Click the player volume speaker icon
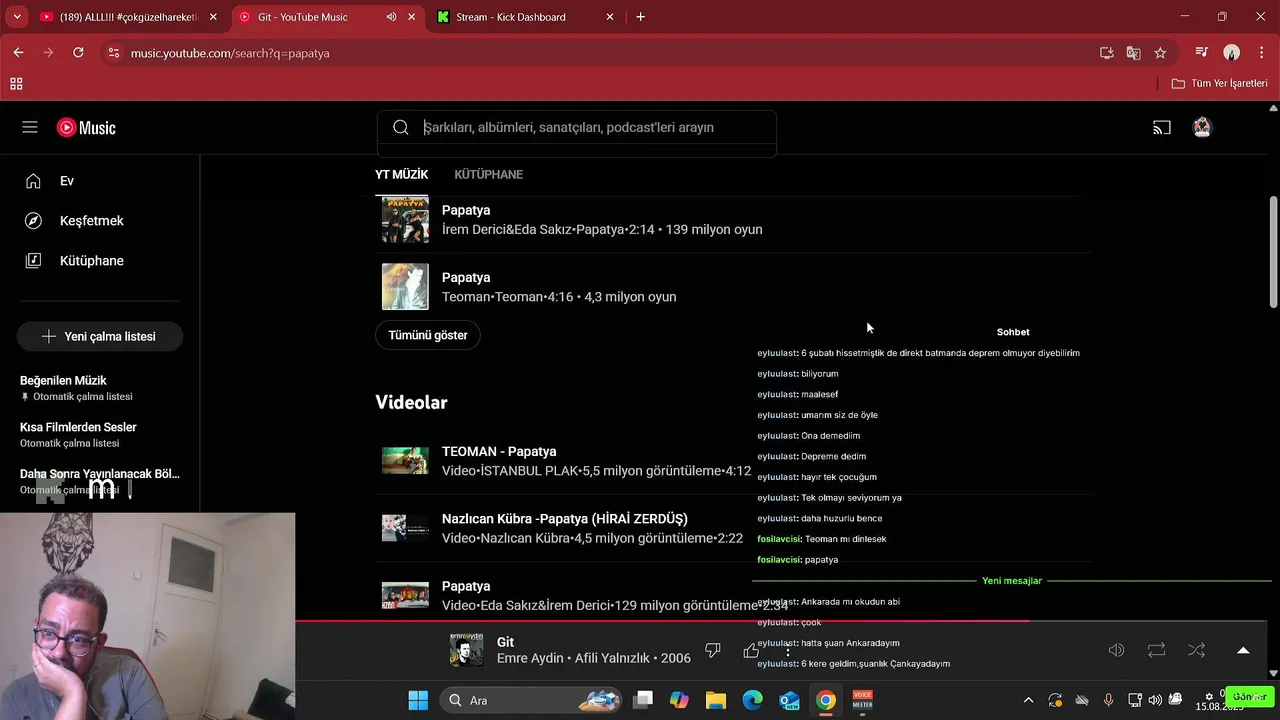The height and width of the screenshot is (720, 1280). [1116, 650]
